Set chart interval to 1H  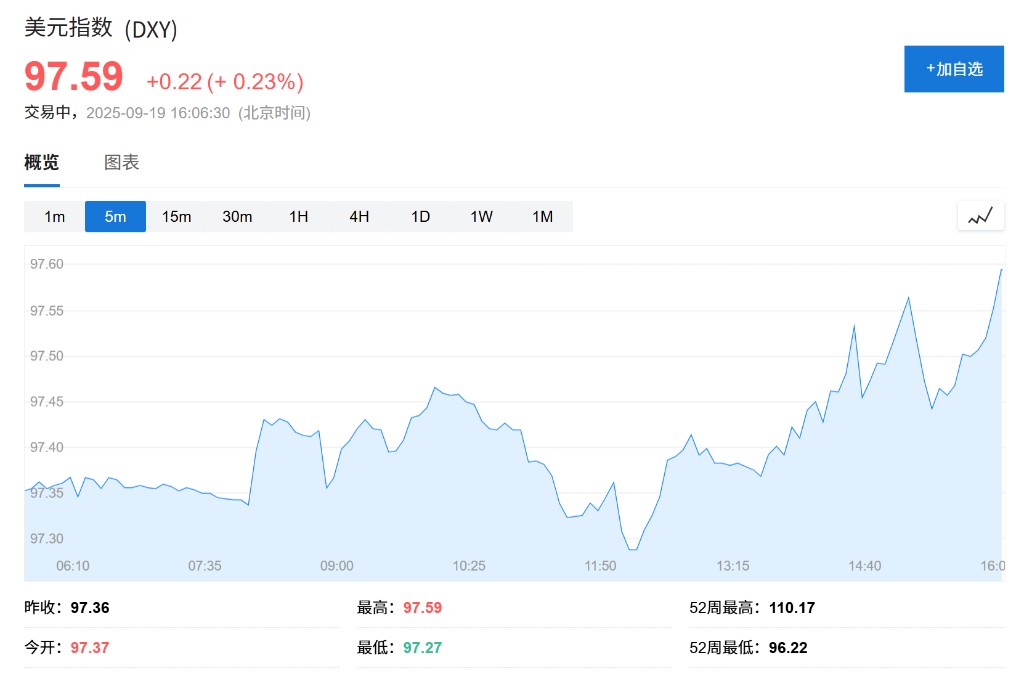point(298,217)
